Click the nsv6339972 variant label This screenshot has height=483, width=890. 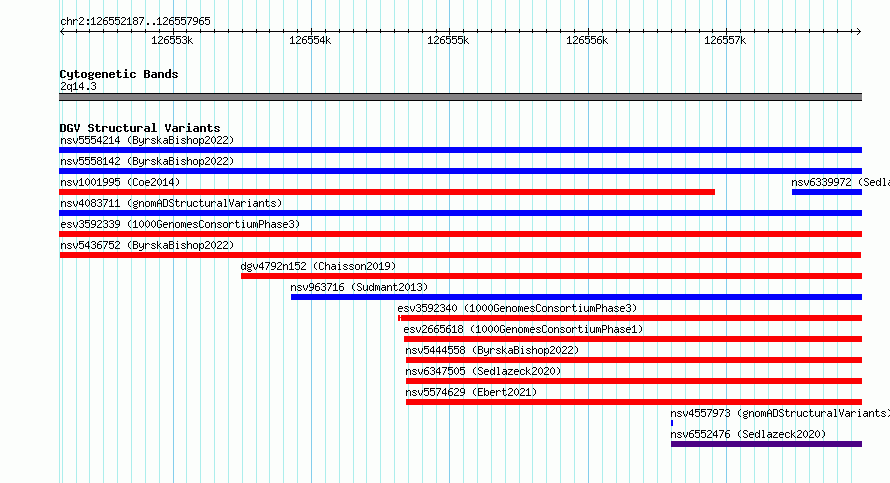[x=841, y=182]
